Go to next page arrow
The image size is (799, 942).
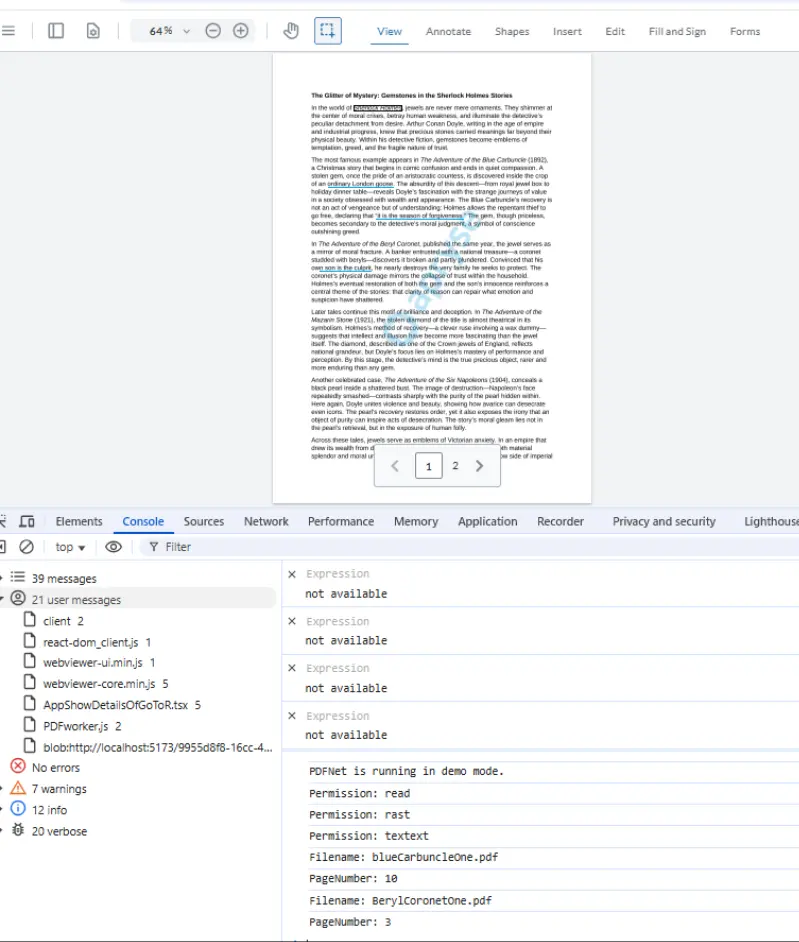click(x=479, y=466)
